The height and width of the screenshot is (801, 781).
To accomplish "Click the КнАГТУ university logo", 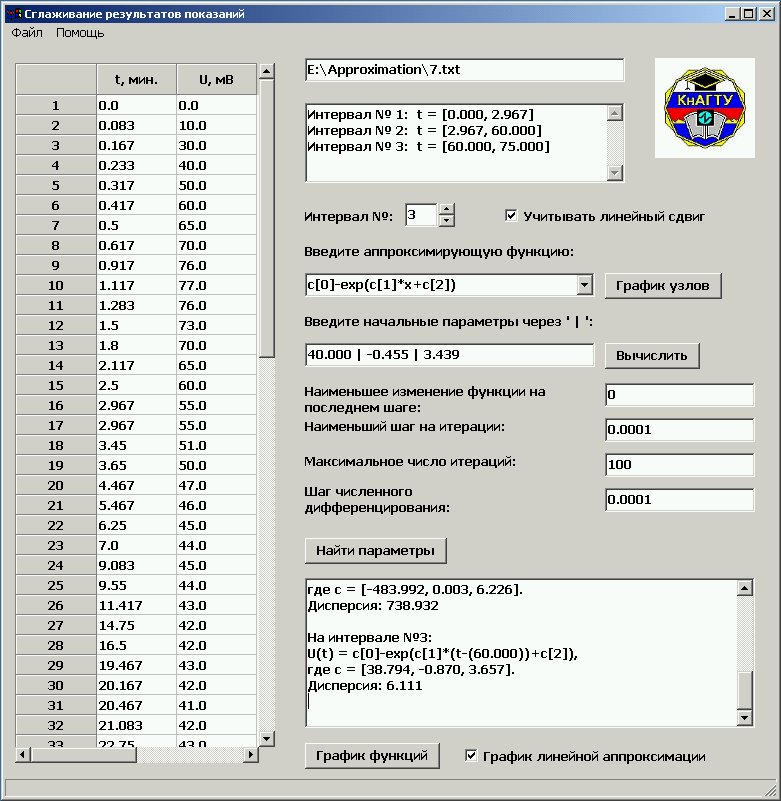I will (704, 108).
